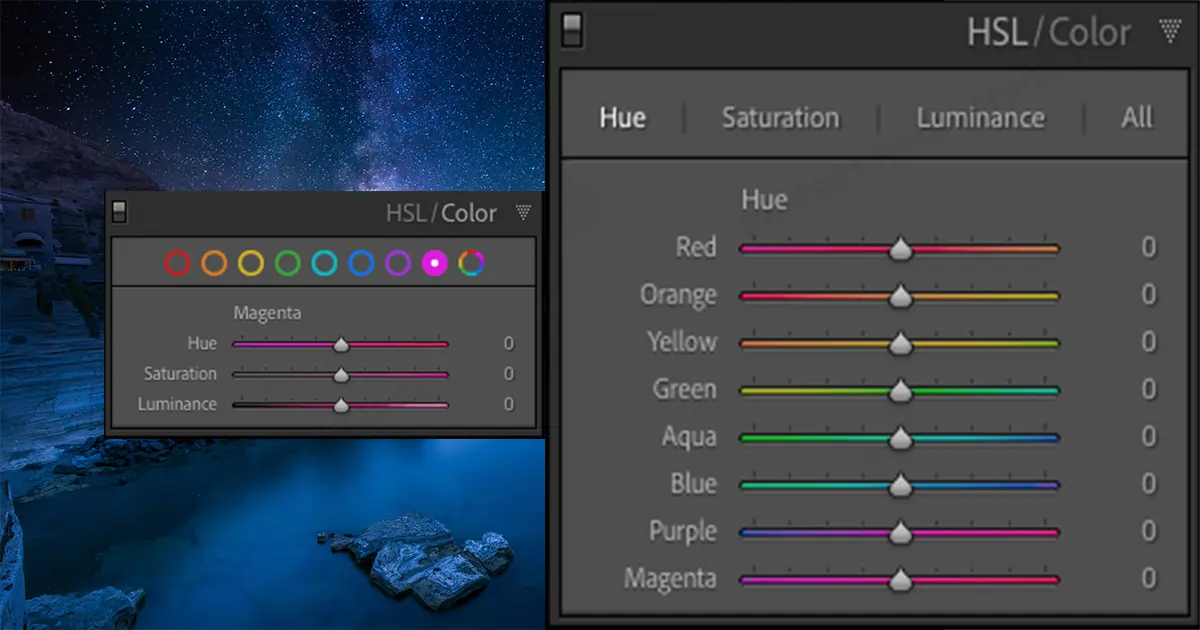Screen dimensions: 1200x630
Task: Toggle the panel switch on the Color panel
Action: point(119,212)
